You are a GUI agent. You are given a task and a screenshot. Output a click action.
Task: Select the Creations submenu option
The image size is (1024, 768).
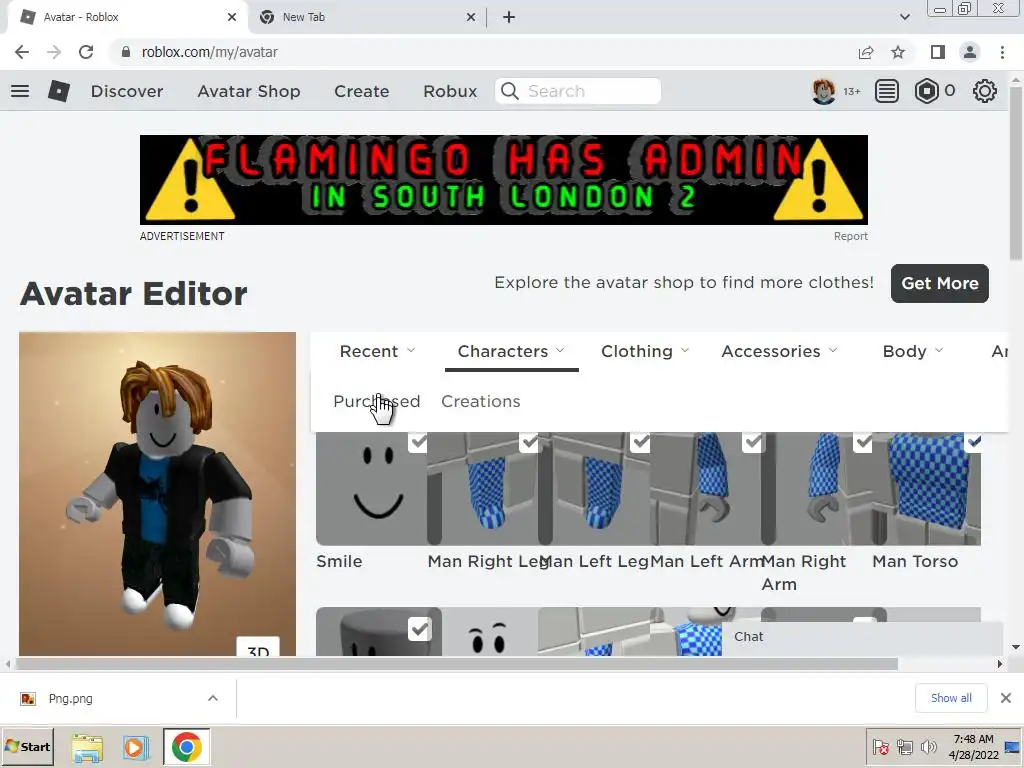pyautogui.click(x=481, y=401)
